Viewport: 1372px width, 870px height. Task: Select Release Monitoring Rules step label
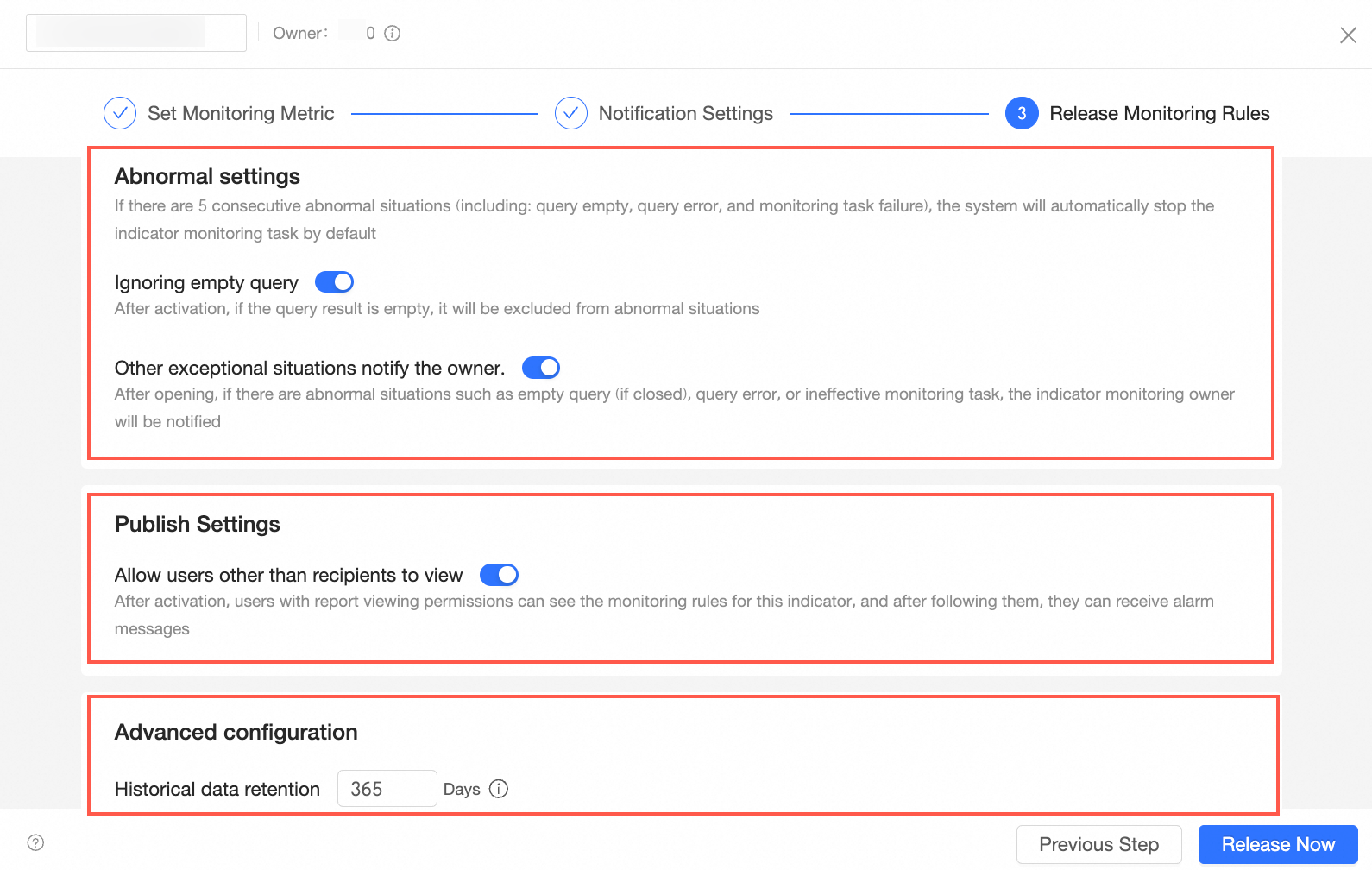[x=1159, y=113]
